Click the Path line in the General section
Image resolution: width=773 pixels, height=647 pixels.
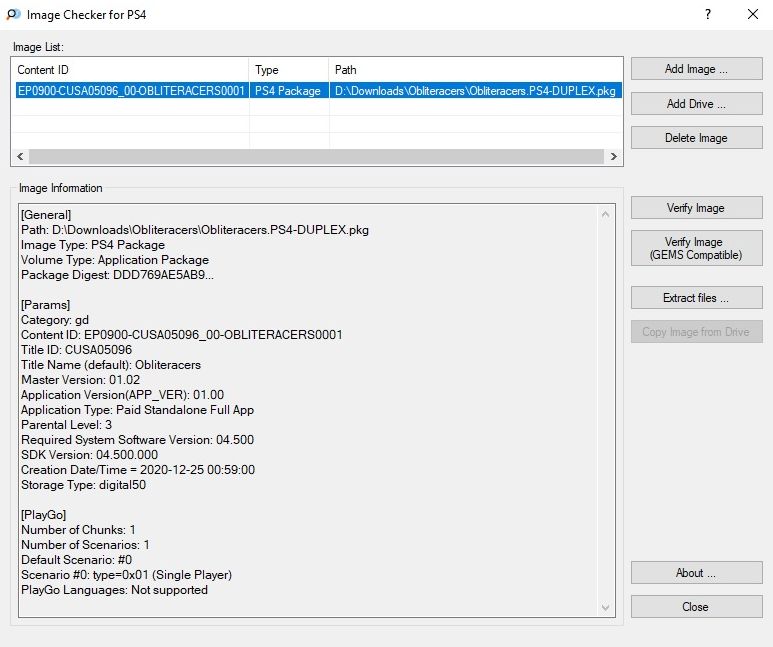pyautogui.click(x=195, y=230)
